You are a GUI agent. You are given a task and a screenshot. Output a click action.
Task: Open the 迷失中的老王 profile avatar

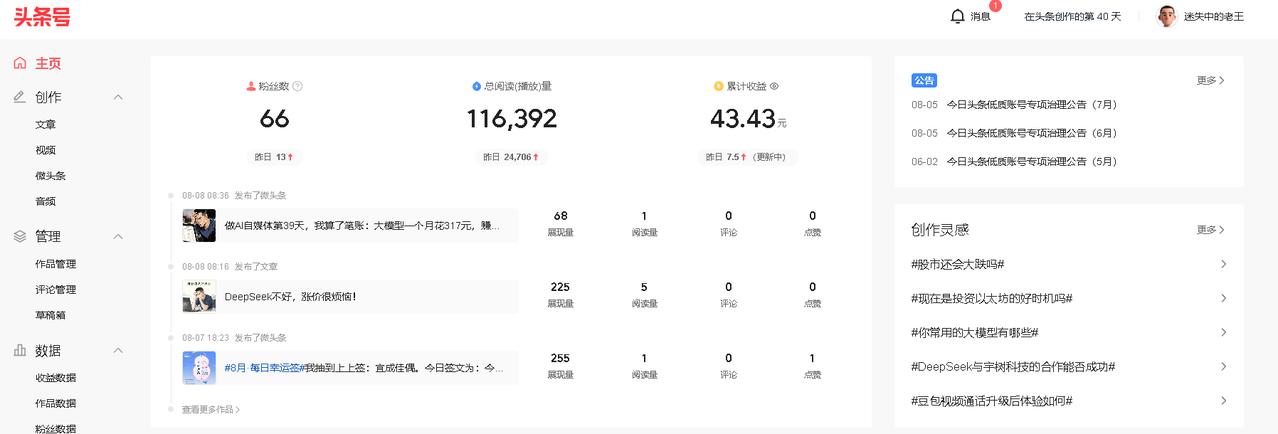pyautogui.click(x=1167, y=16)
